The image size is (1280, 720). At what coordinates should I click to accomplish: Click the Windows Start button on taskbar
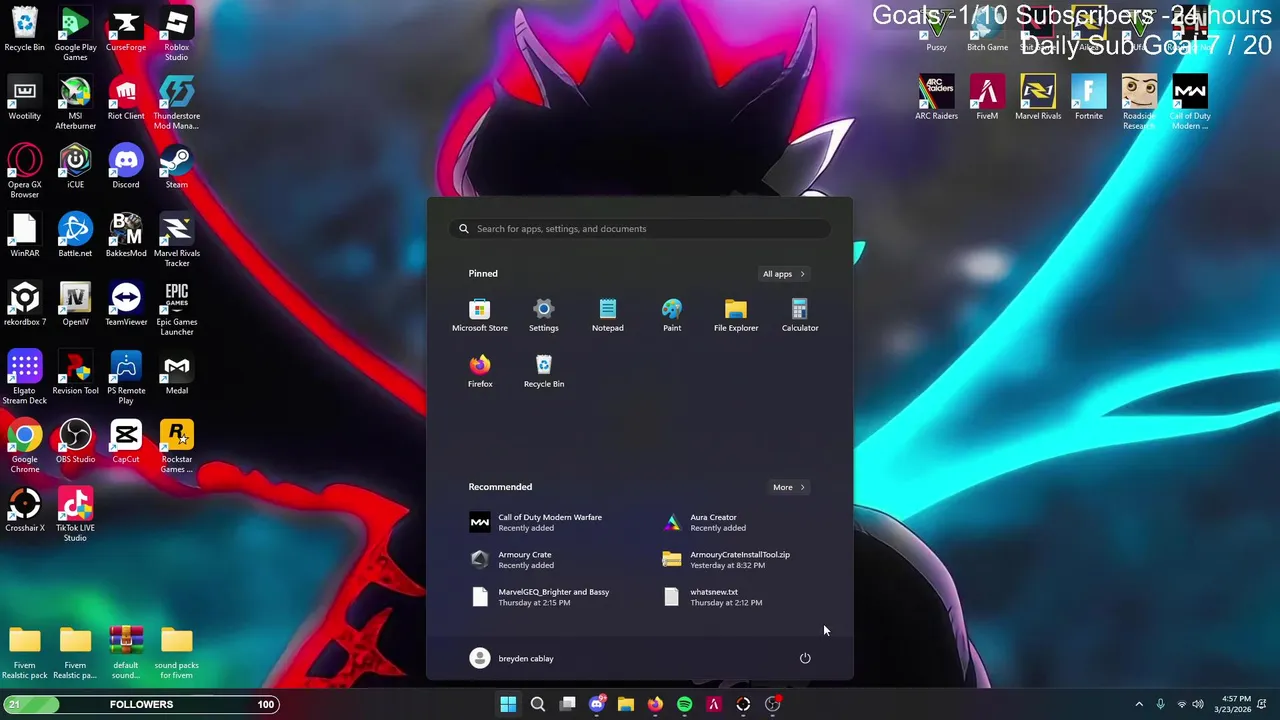coord(508,704)
